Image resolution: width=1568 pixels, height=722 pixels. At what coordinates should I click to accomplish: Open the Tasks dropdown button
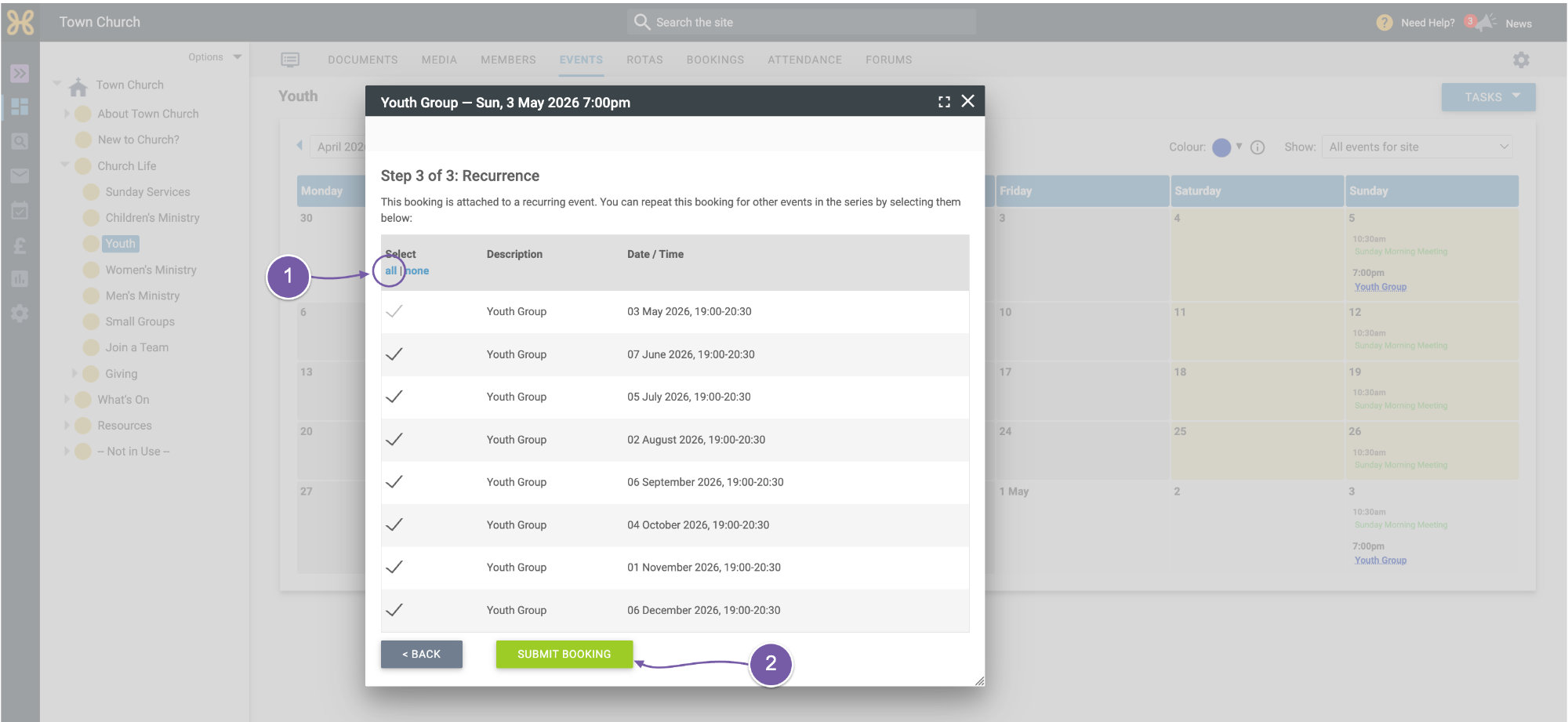click(1488, 97)
